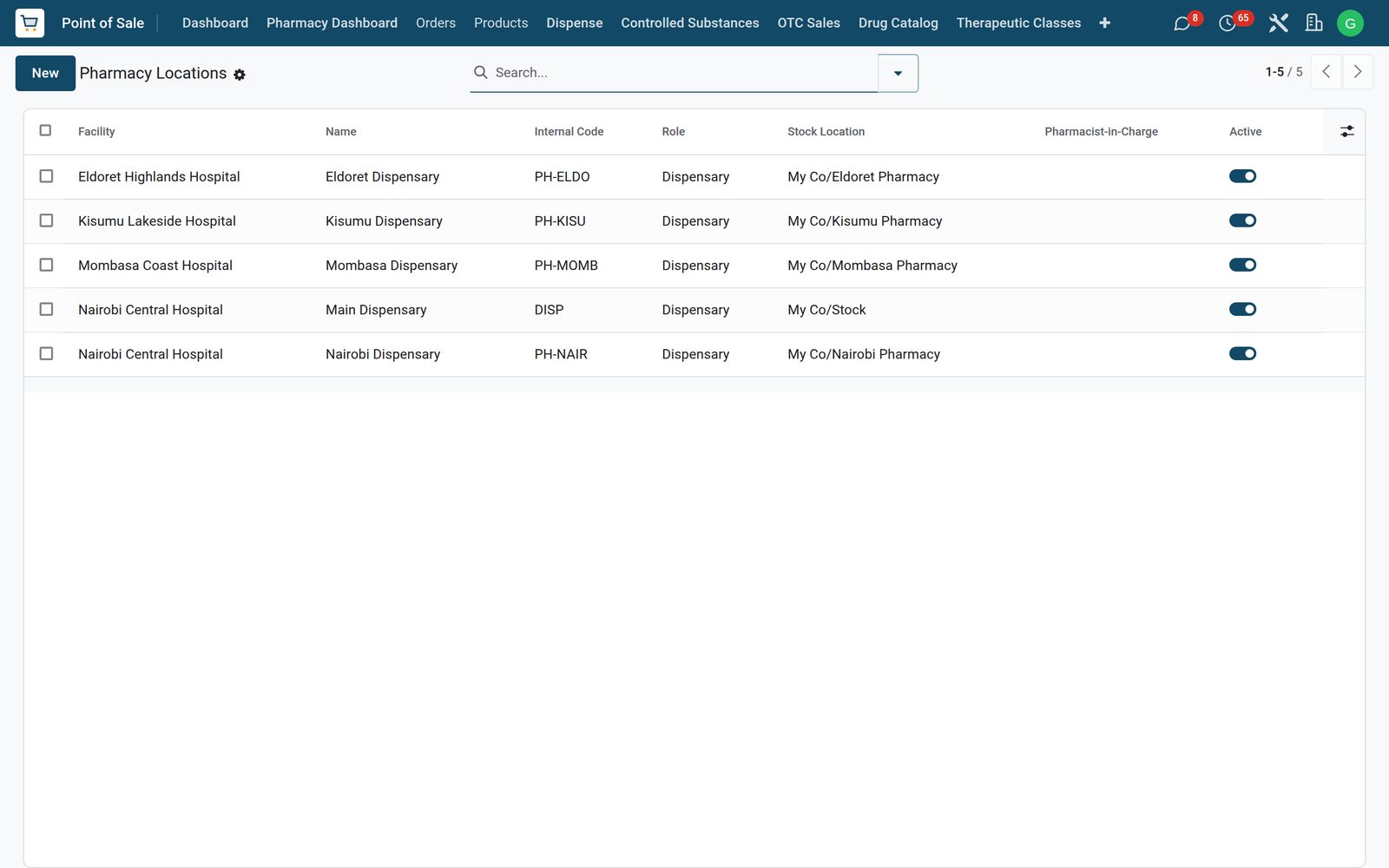Select Mombasa Coast Hospital row checkbox
The height and width of the screenshot is (868, 1389).
[x=46, y=265]
